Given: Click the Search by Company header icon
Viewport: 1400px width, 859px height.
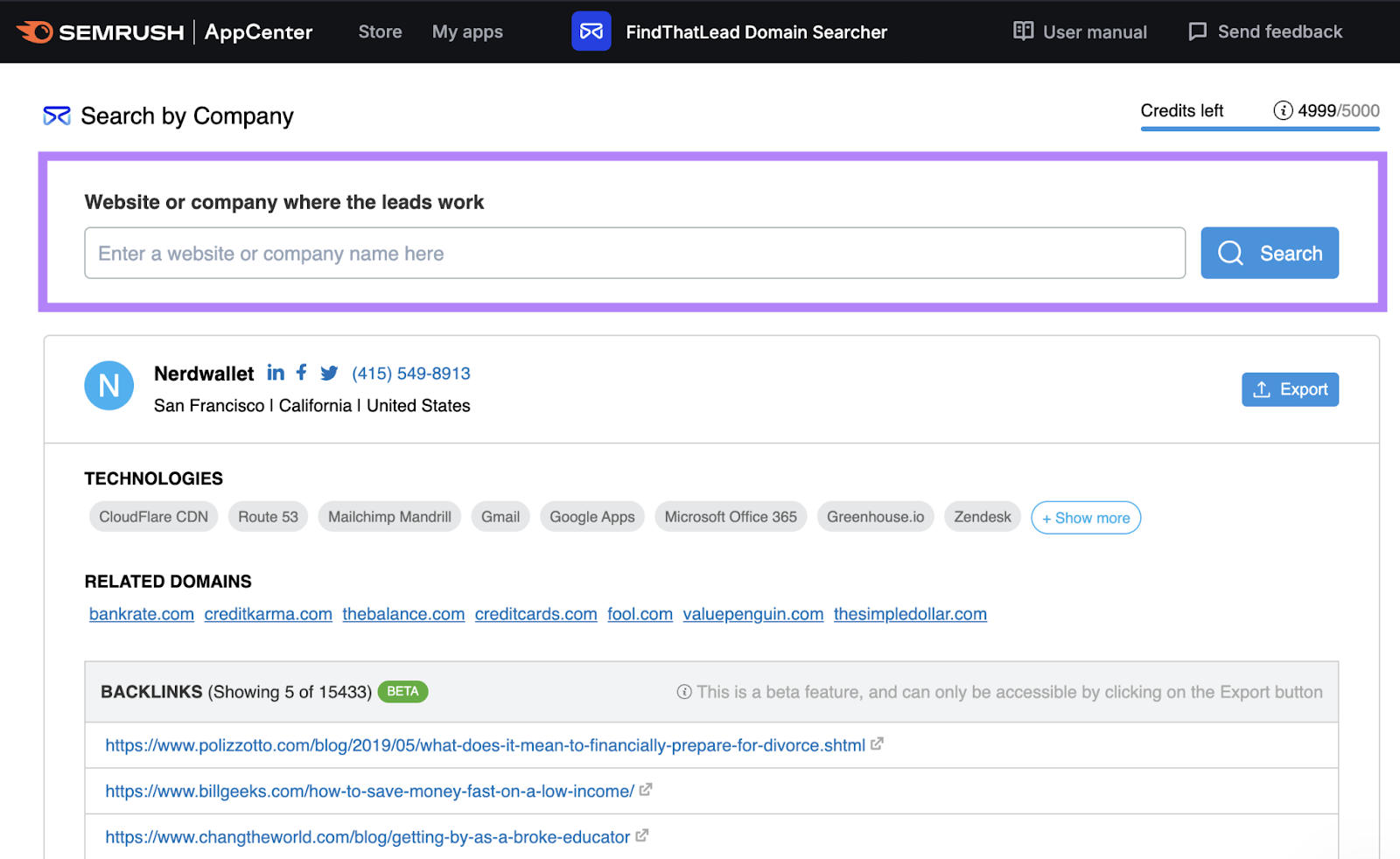Looking at the screenshot, I should pos(55,115).
